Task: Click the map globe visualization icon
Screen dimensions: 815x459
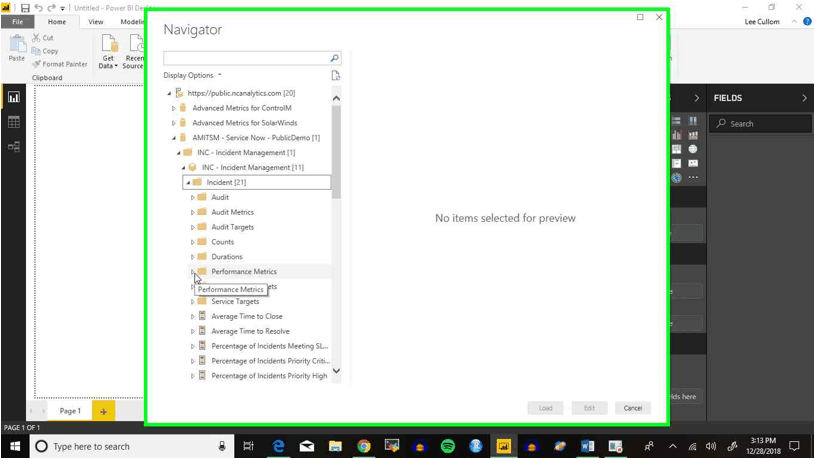Action: pos(693,149)
